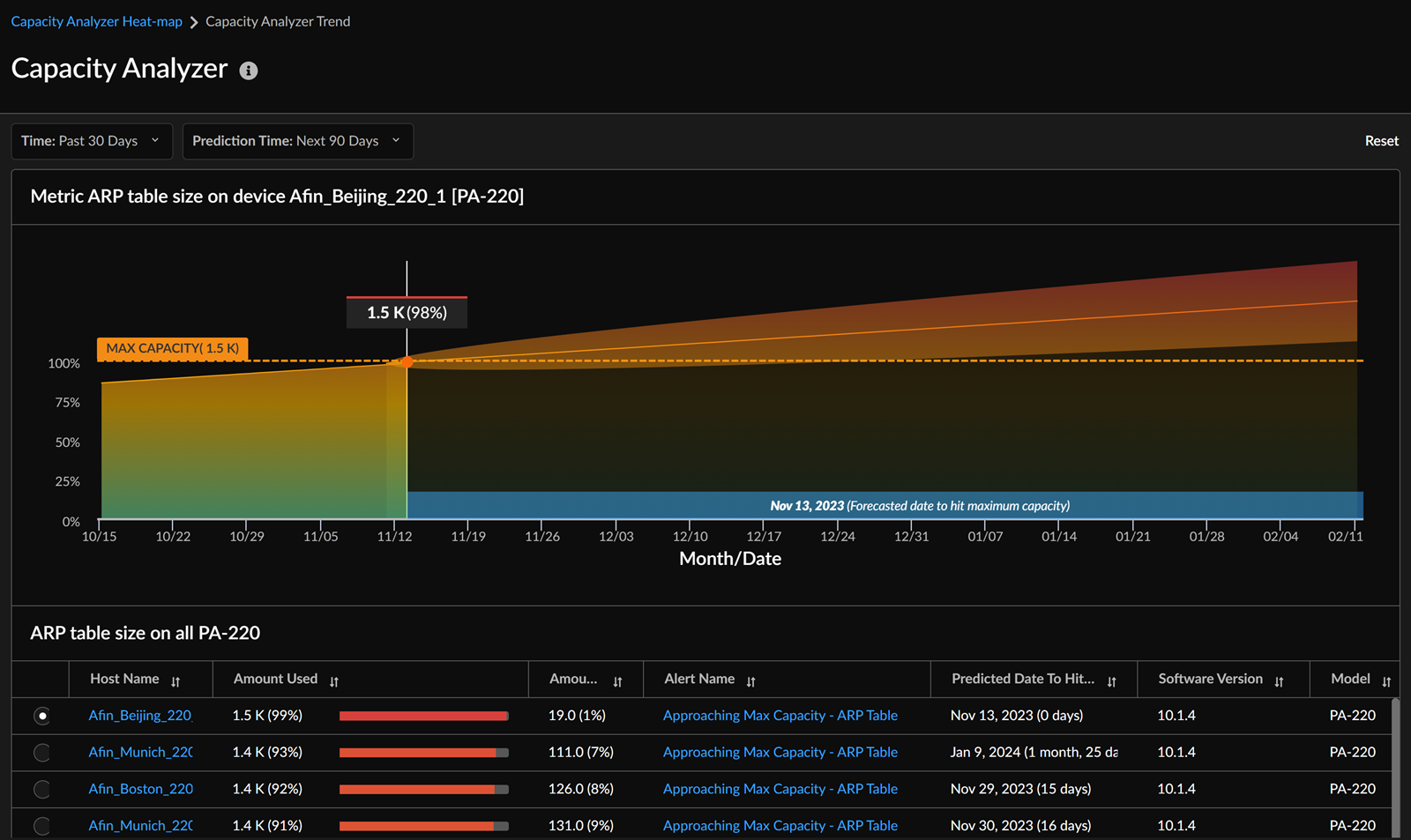The height and width of the screenshot is (840, 1411).
Task: Select radio button for Afin_Boston_220 row
Action: pos(41,790)
